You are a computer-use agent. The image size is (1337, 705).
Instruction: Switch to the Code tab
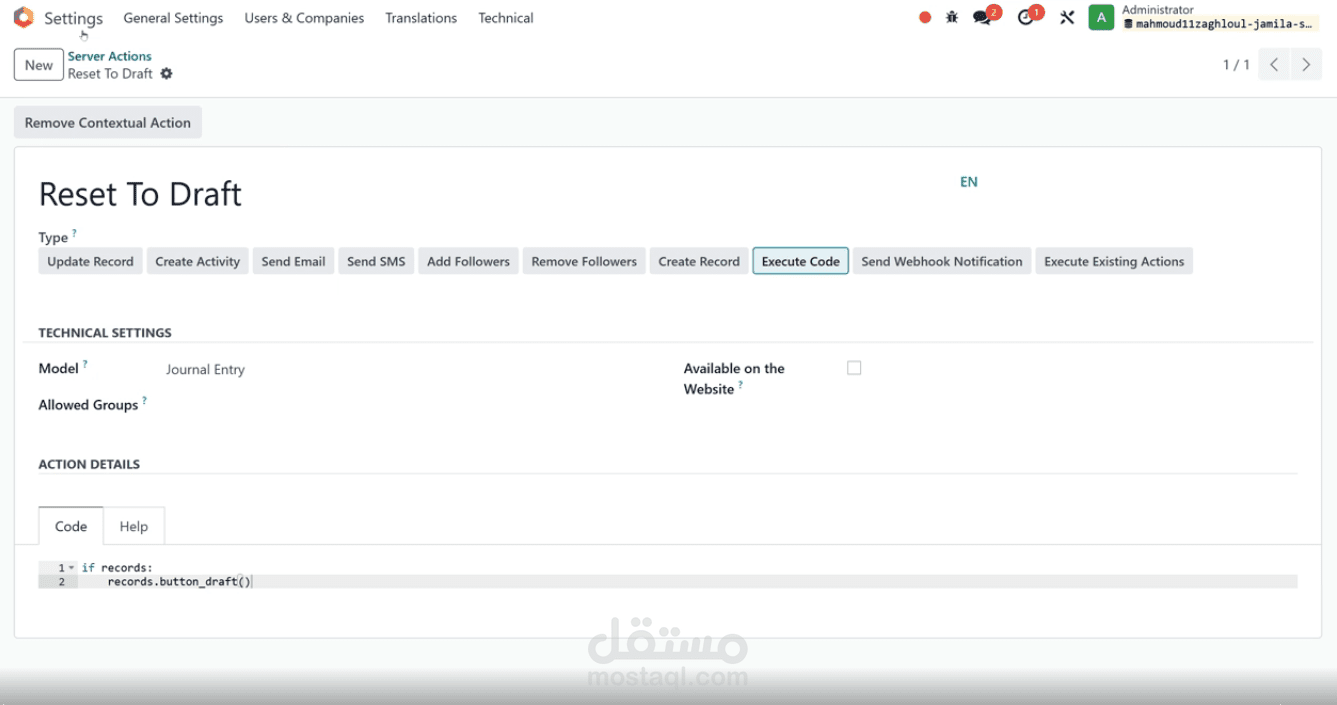point(71,526)
